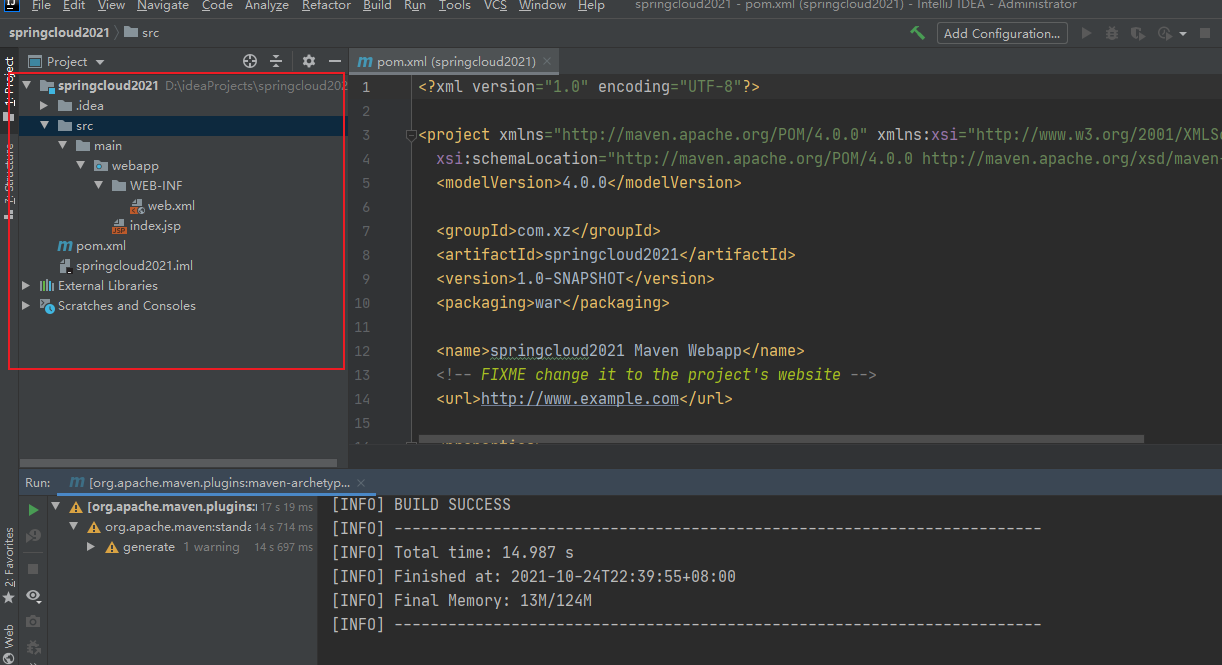Expand Scratches and Consoles node

(x=26, y=306)
